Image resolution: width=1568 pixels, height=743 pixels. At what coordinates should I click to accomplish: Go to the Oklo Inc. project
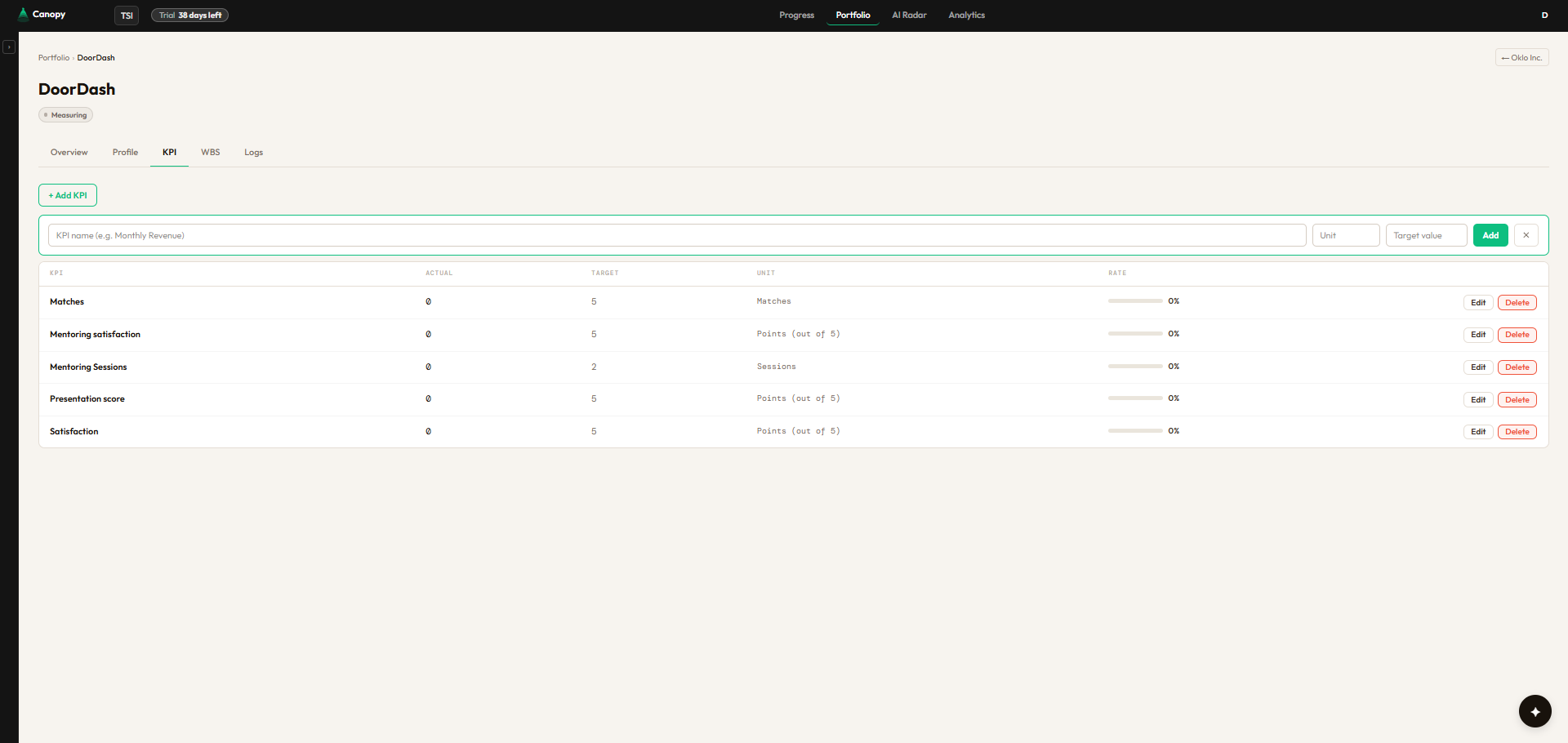pyautogui.click(x=1521, y=58)
